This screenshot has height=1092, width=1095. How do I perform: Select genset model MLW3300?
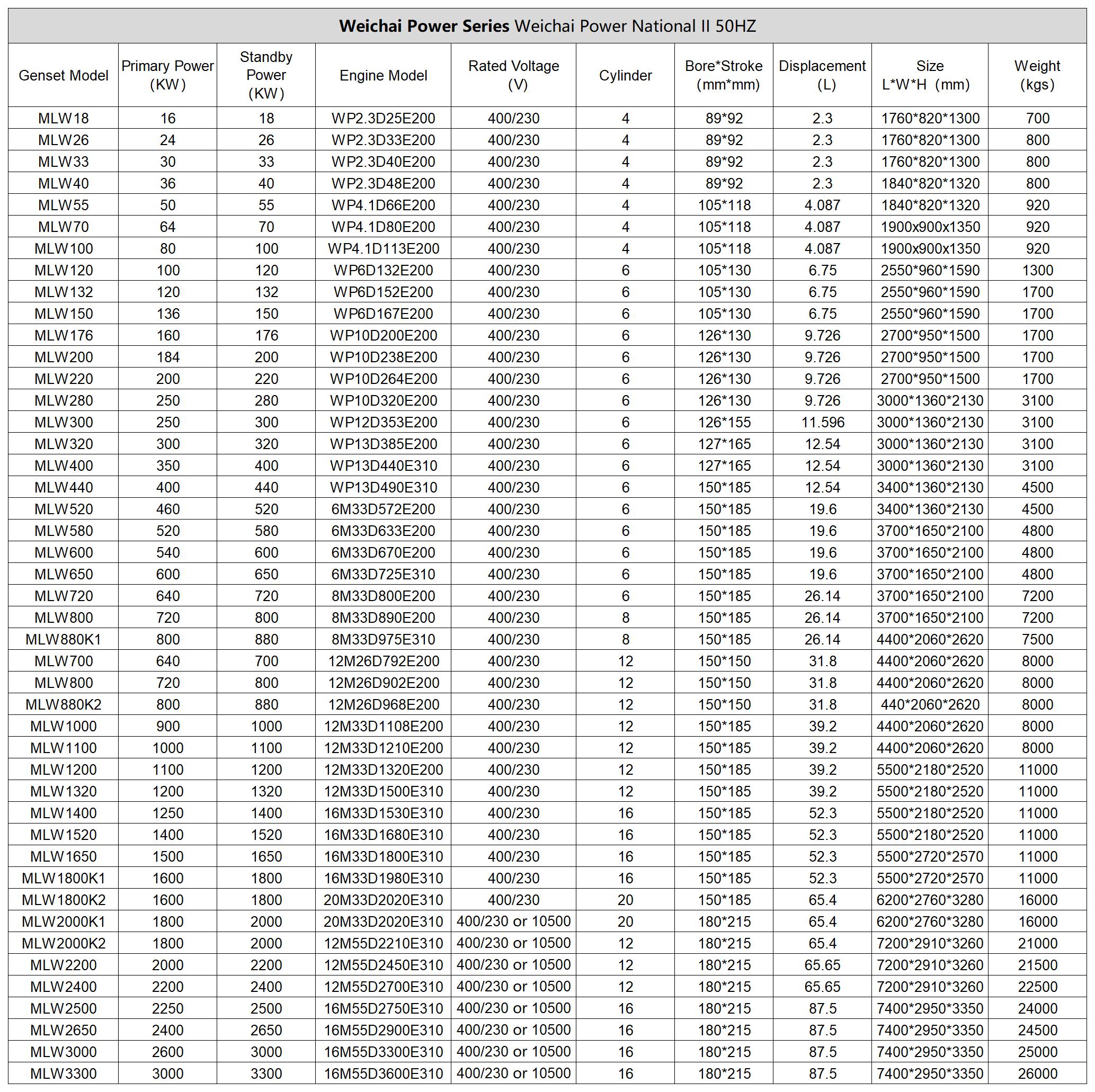64,1073
